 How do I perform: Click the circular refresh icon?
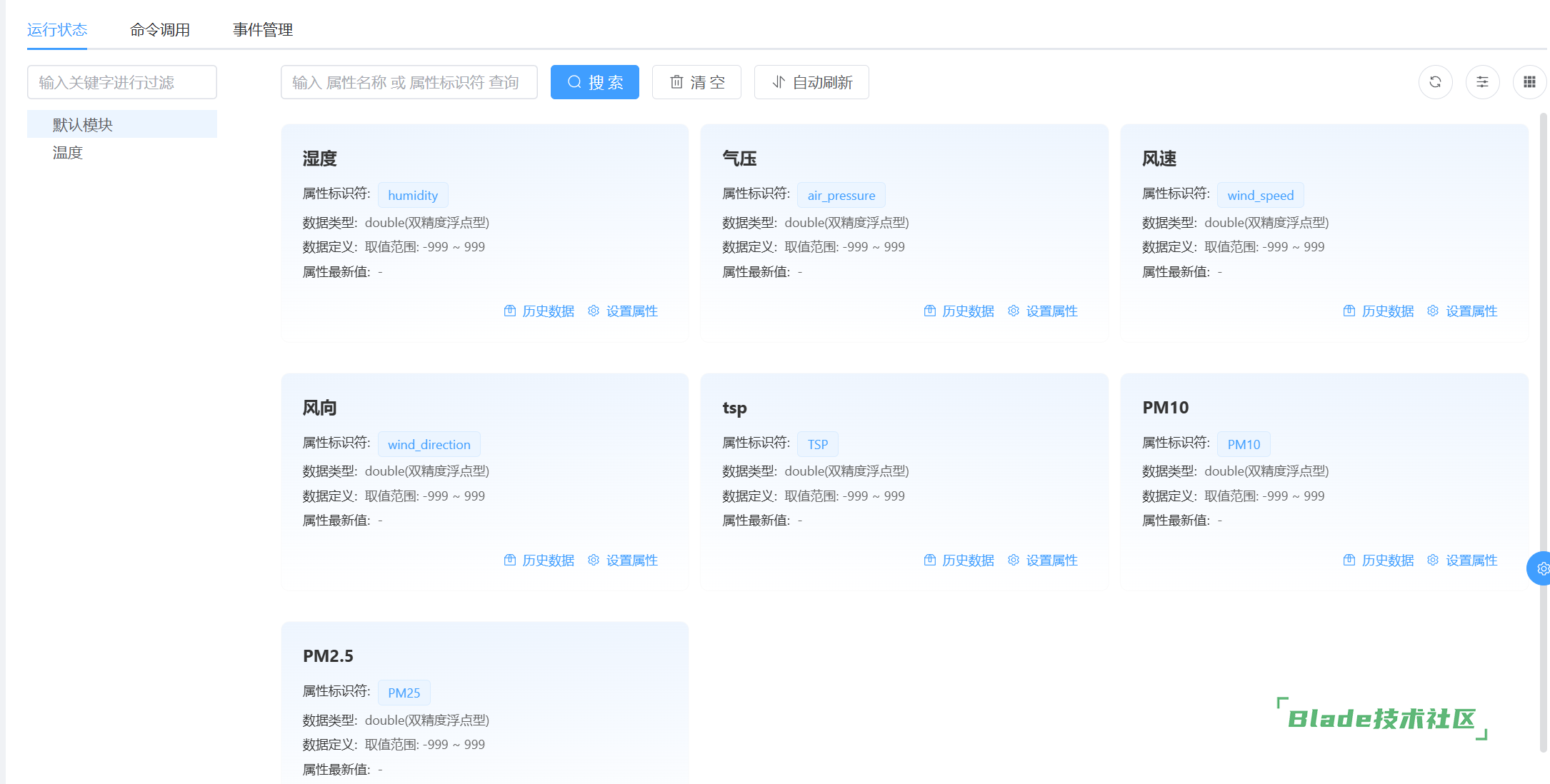1435,82
